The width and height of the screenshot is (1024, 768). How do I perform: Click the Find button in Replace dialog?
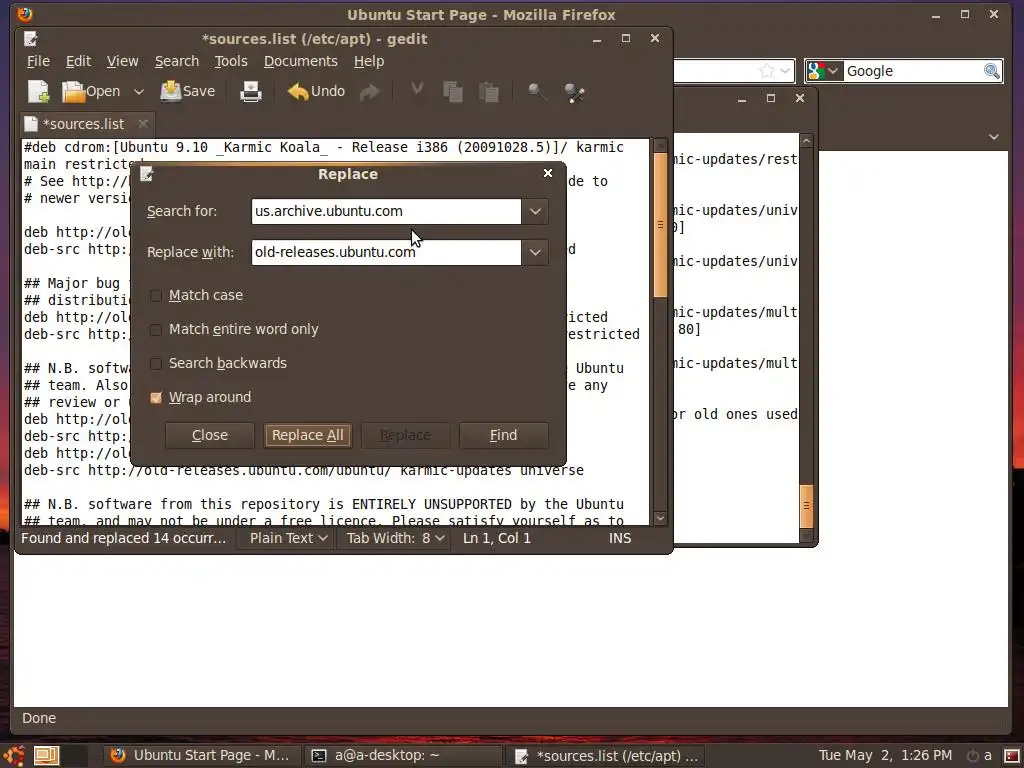pos(504,435)
